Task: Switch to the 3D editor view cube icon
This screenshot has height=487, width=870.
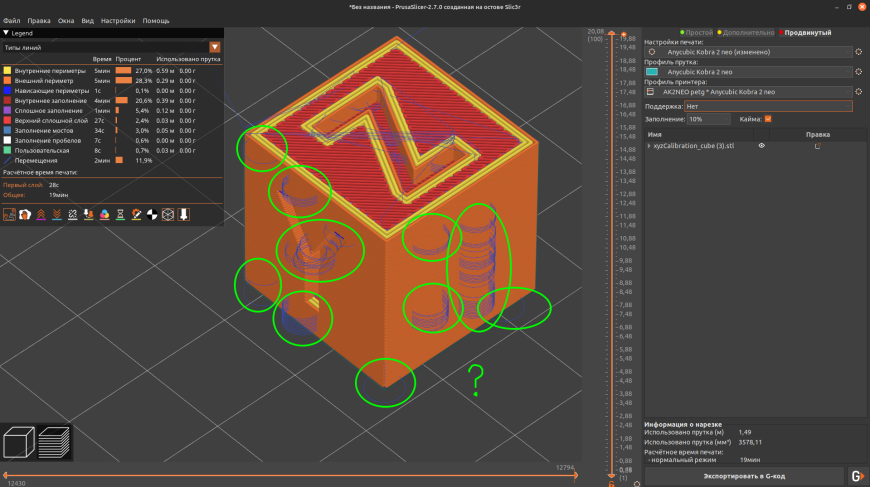Action: point(20,442)
